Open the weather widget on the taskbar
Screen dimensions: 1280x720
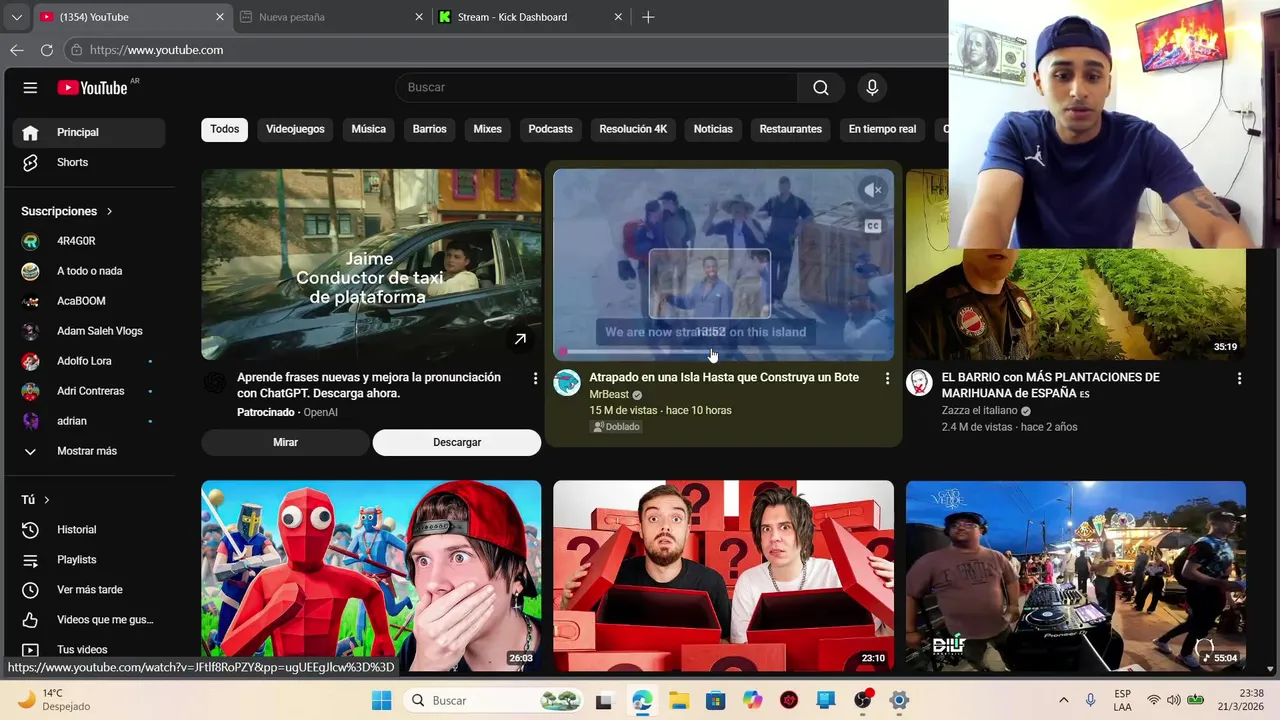point(55,700)
